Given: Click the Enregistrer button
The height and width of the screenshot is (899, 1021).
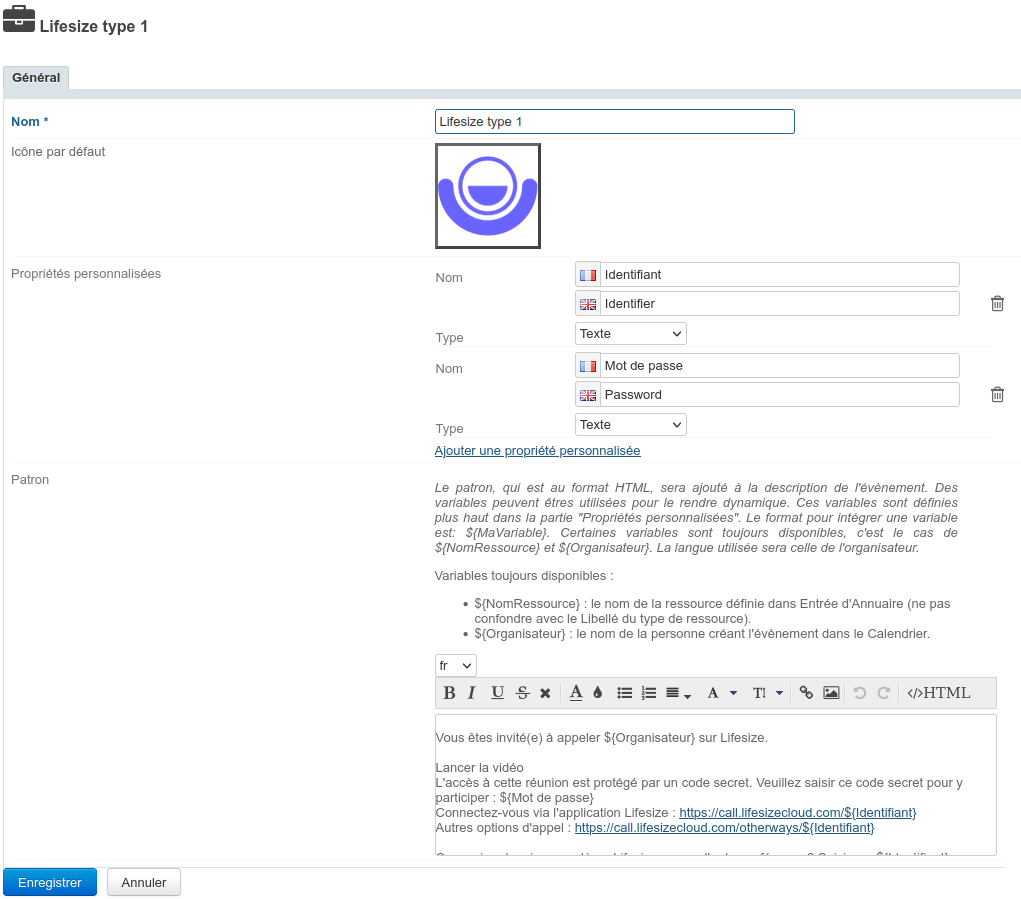Looking at the screenshot, I should pos(50,883).
